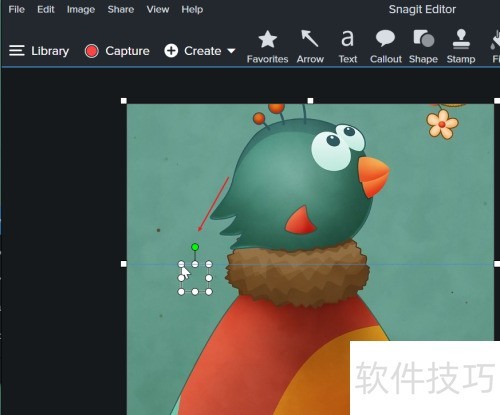Image resolution: width=500 pixels, height=415 pixels.
Task: Open the Image menu
Action: pyautogui.click(x=81, y=10)
